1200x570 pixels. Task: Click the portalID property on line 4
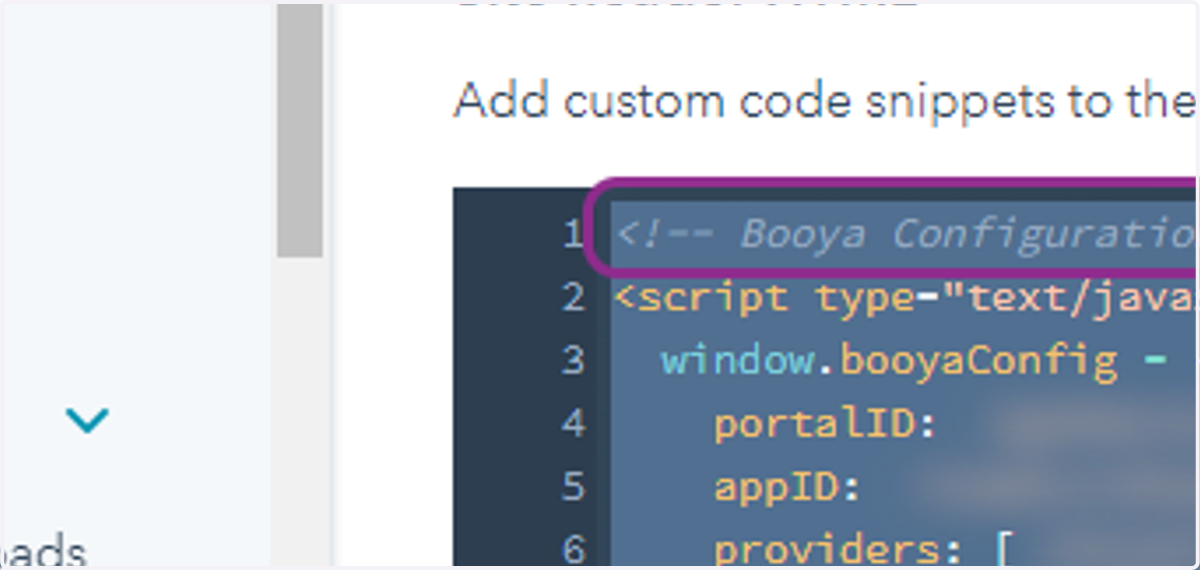click(824, 424)
